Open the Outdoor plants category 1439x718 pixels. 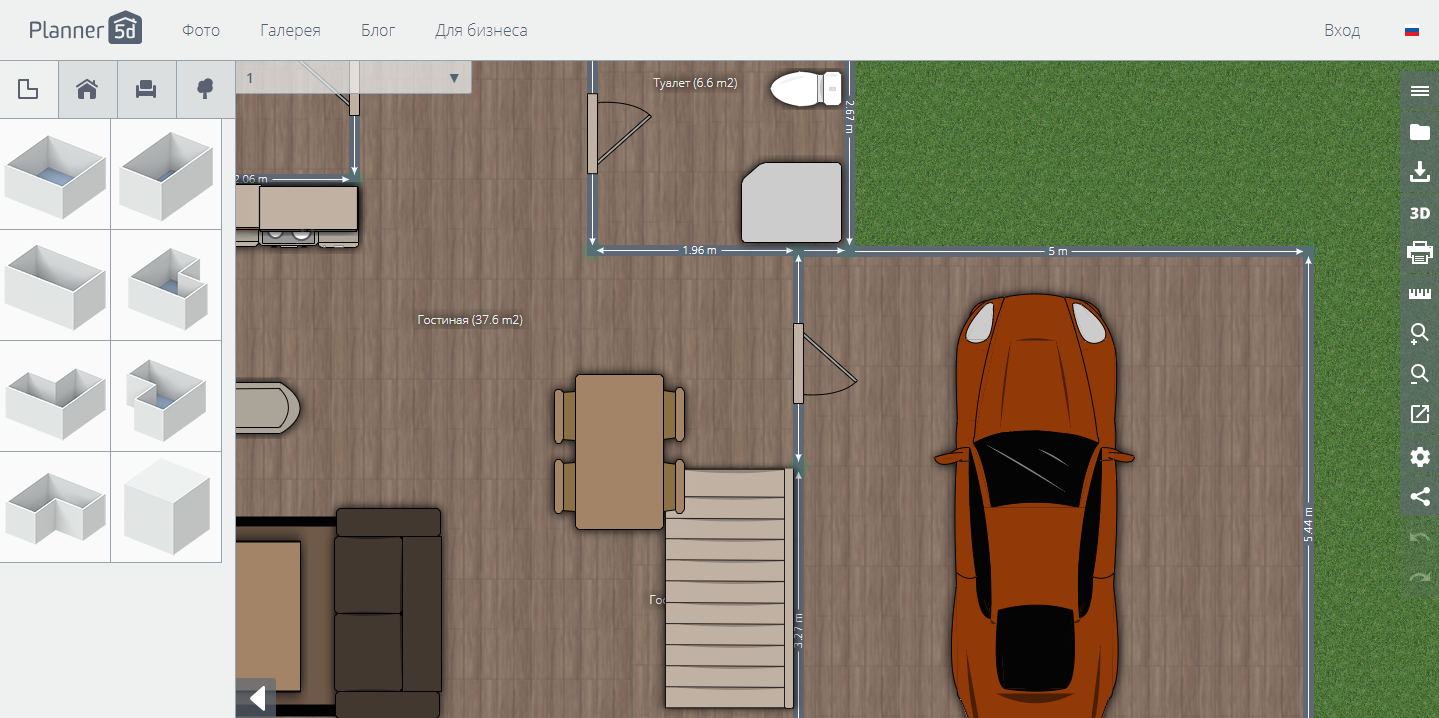pos(204,89)
